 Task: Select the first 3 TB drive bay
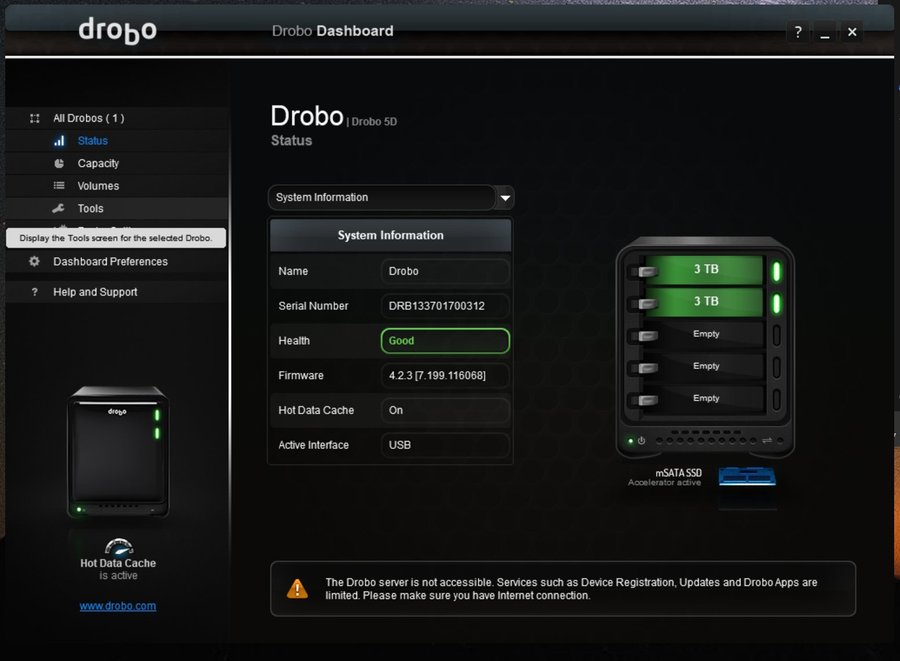click(x=706, y=269)
